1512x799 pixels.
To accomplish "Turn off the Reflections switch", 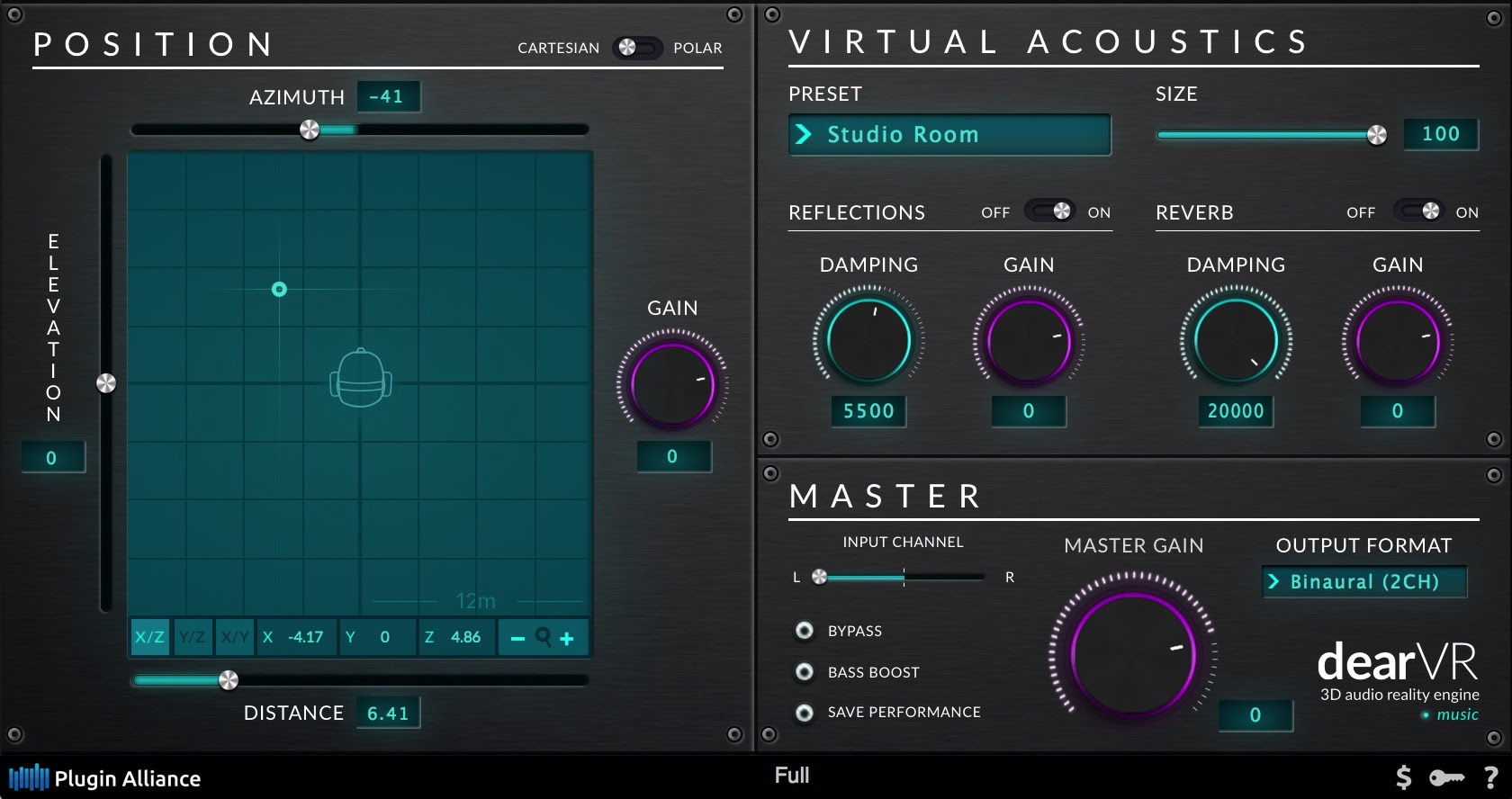I will click(x=1052, y=211).
